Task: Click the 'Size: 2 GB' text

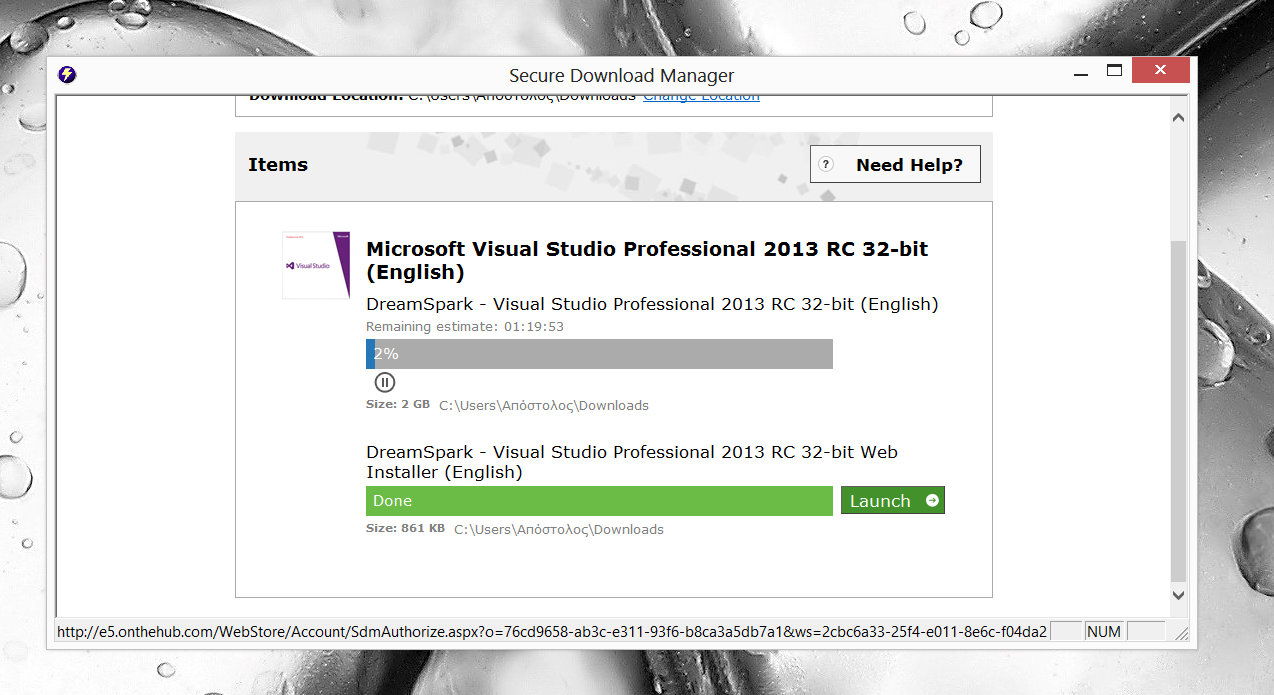Action: pos(398,405)
